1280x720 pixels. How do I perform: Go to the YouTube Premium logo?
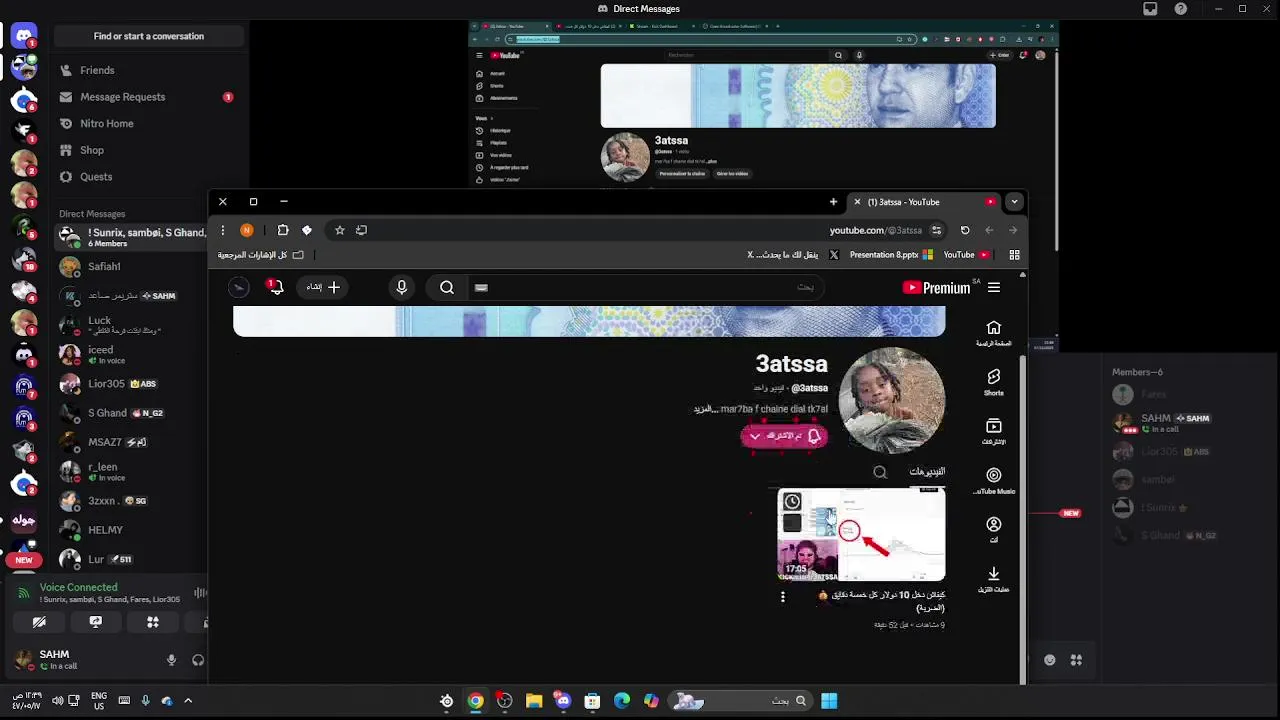(x=937, y=288)
